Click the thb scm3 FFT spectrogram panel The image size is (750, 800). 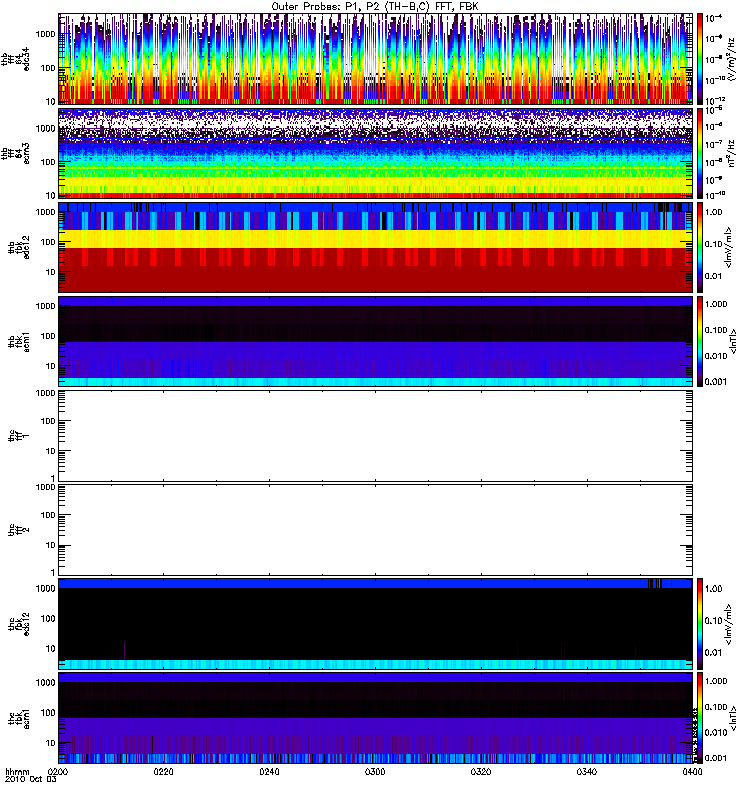point(376,153)
